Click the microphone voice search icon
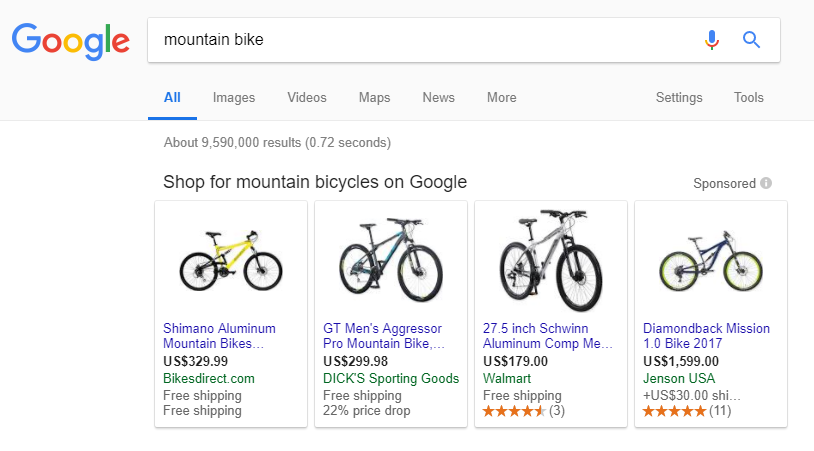 point(712,40)
